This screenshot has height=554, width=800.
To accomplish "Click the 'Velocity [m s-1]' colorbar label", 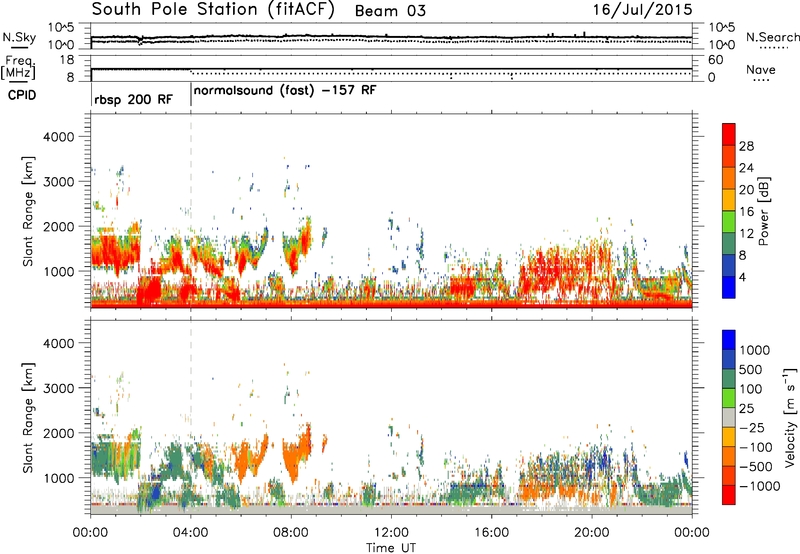I will pyautogui.click(x=790, y=417).
